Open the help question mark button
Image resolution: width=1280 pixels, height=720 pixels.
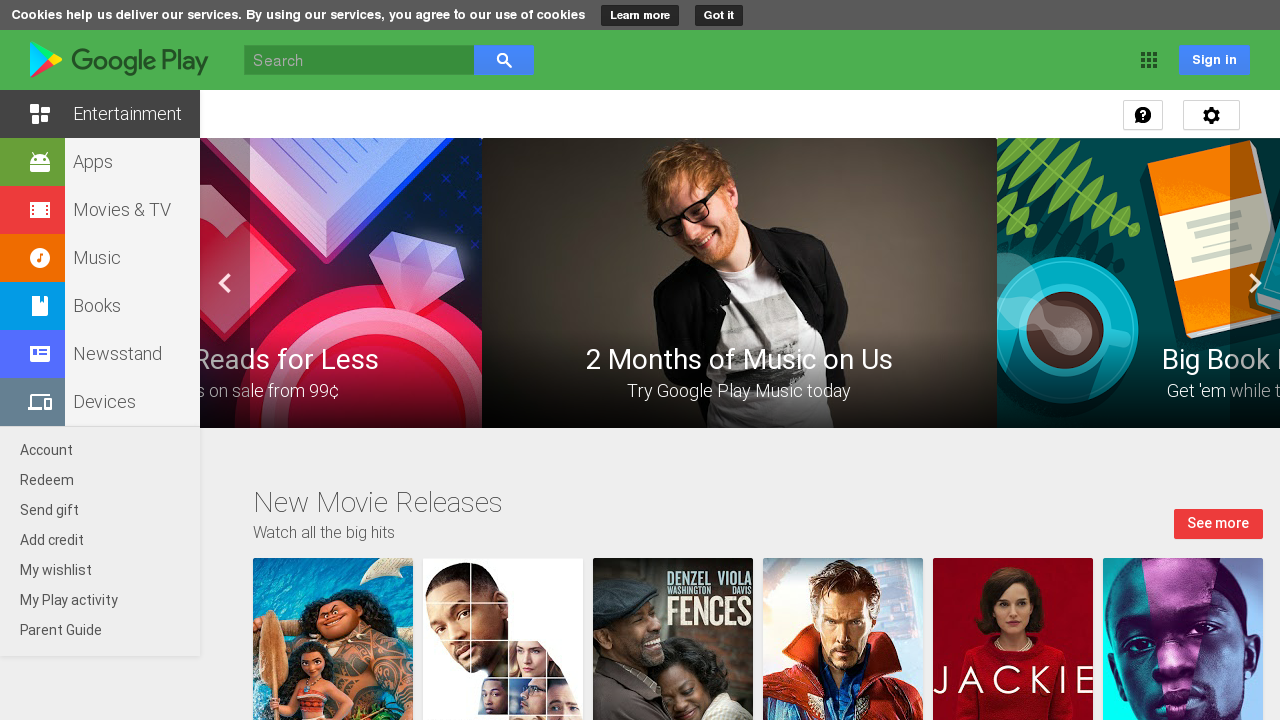point(1143,115)
